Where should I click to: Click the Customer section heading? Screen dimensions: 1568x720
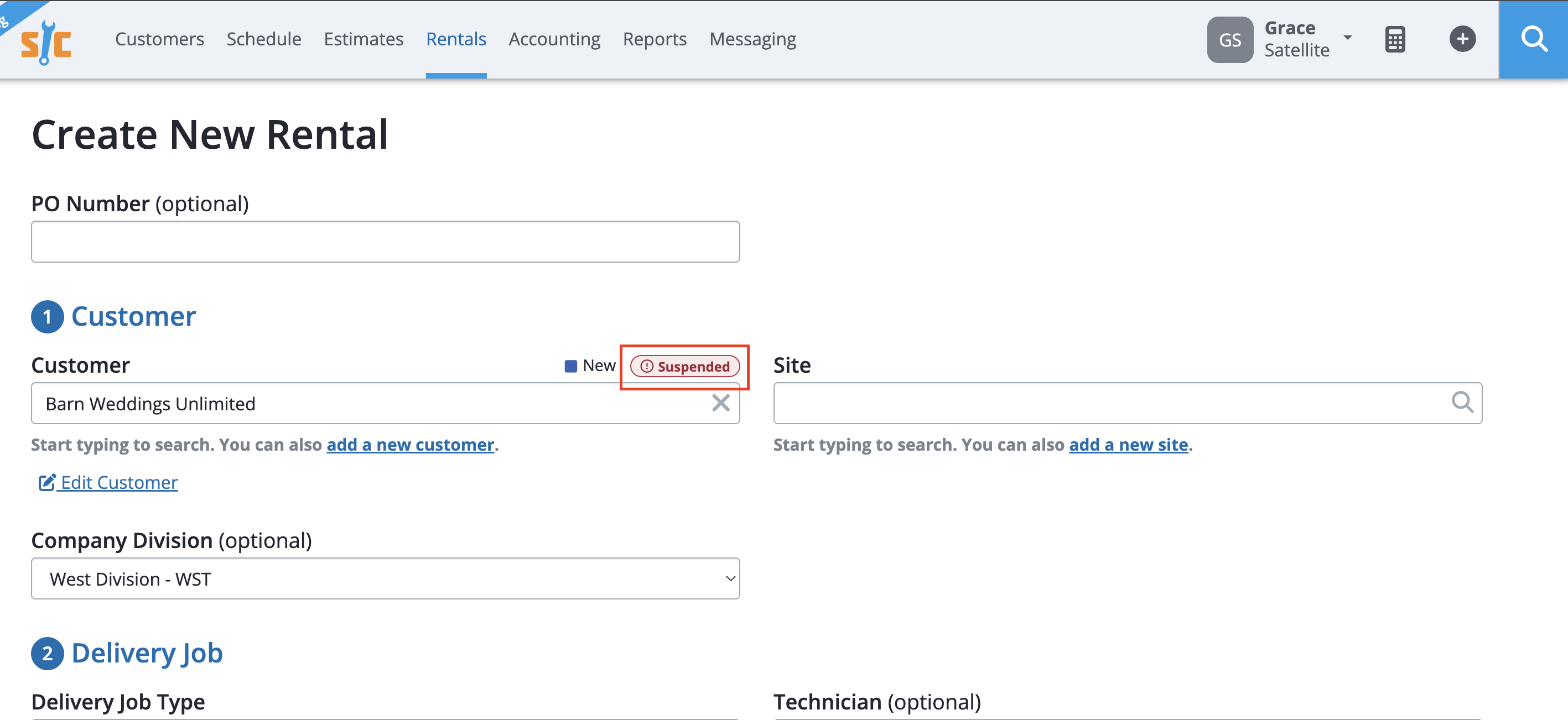(x=133, y=316)
